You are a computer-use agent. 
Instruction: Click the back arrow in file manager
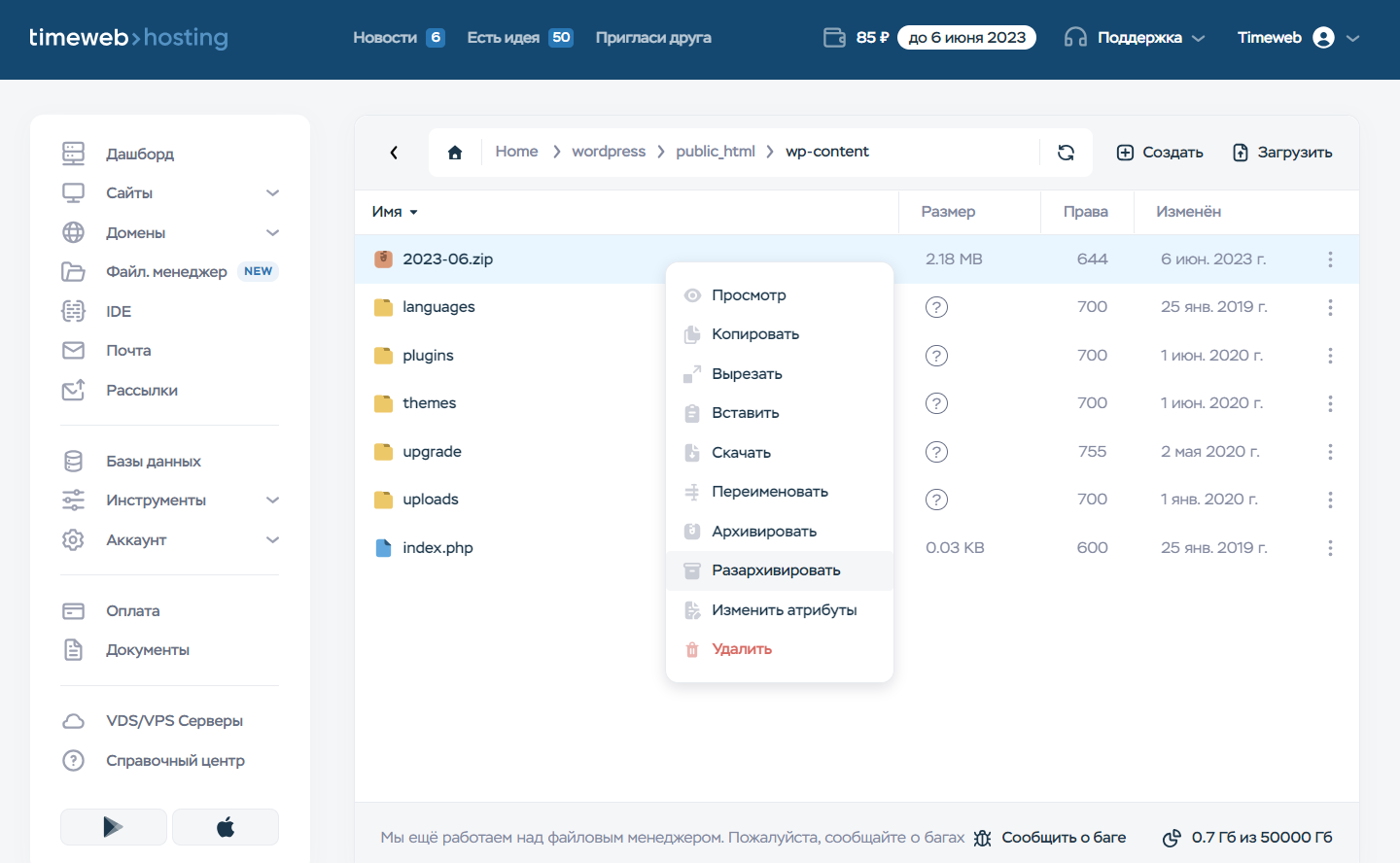pyautogui.click(x=394, y=153)
